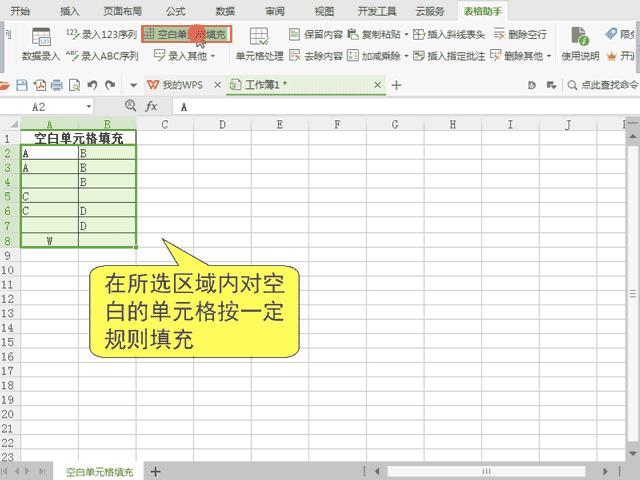Click the 点此查找命令 search box
Screen dimensions: 640x480
pos(602,85)
